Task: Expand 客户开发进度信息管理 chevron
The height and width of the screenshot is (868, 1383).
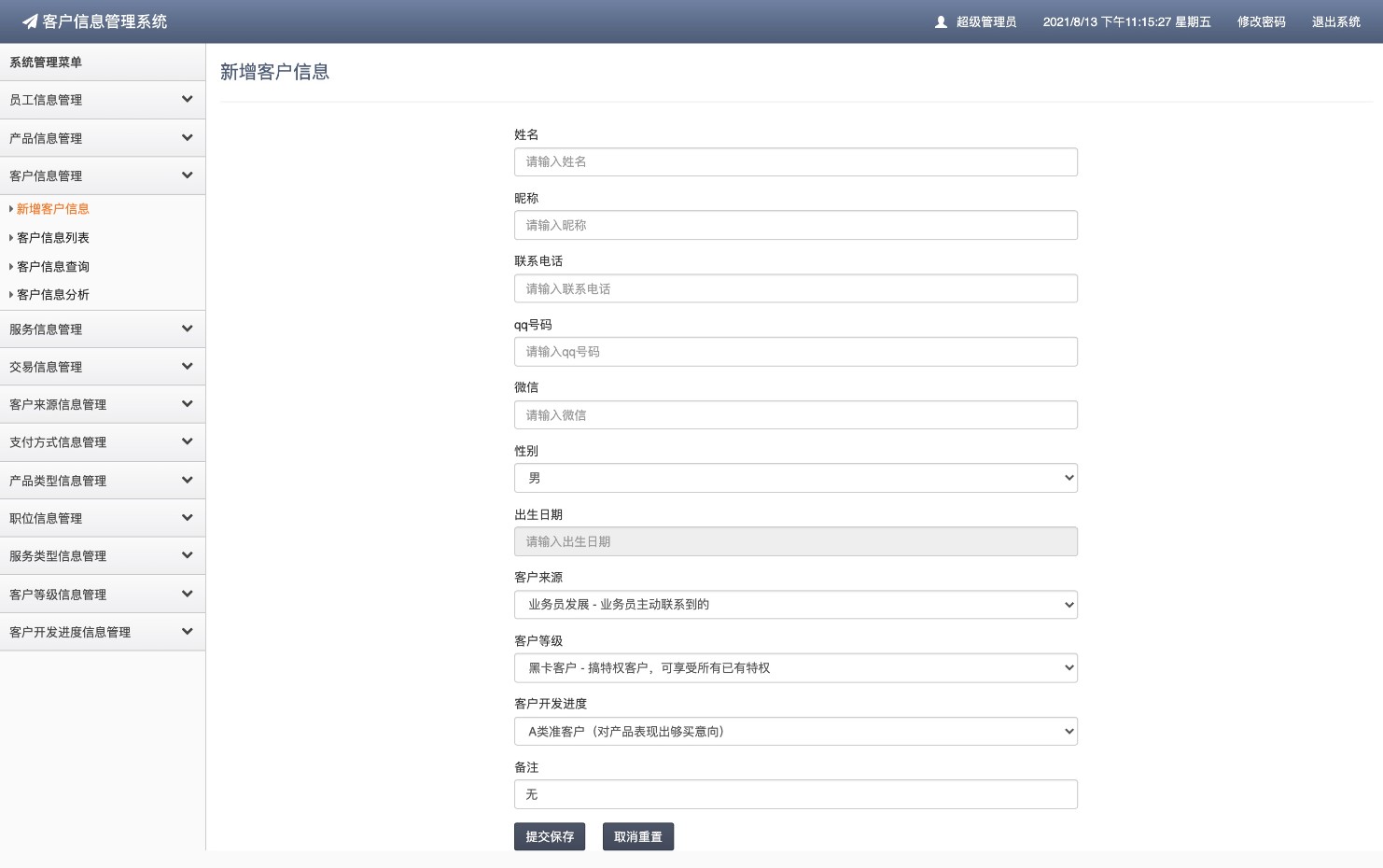Action: pyautogui.click(x=187, y=631)
